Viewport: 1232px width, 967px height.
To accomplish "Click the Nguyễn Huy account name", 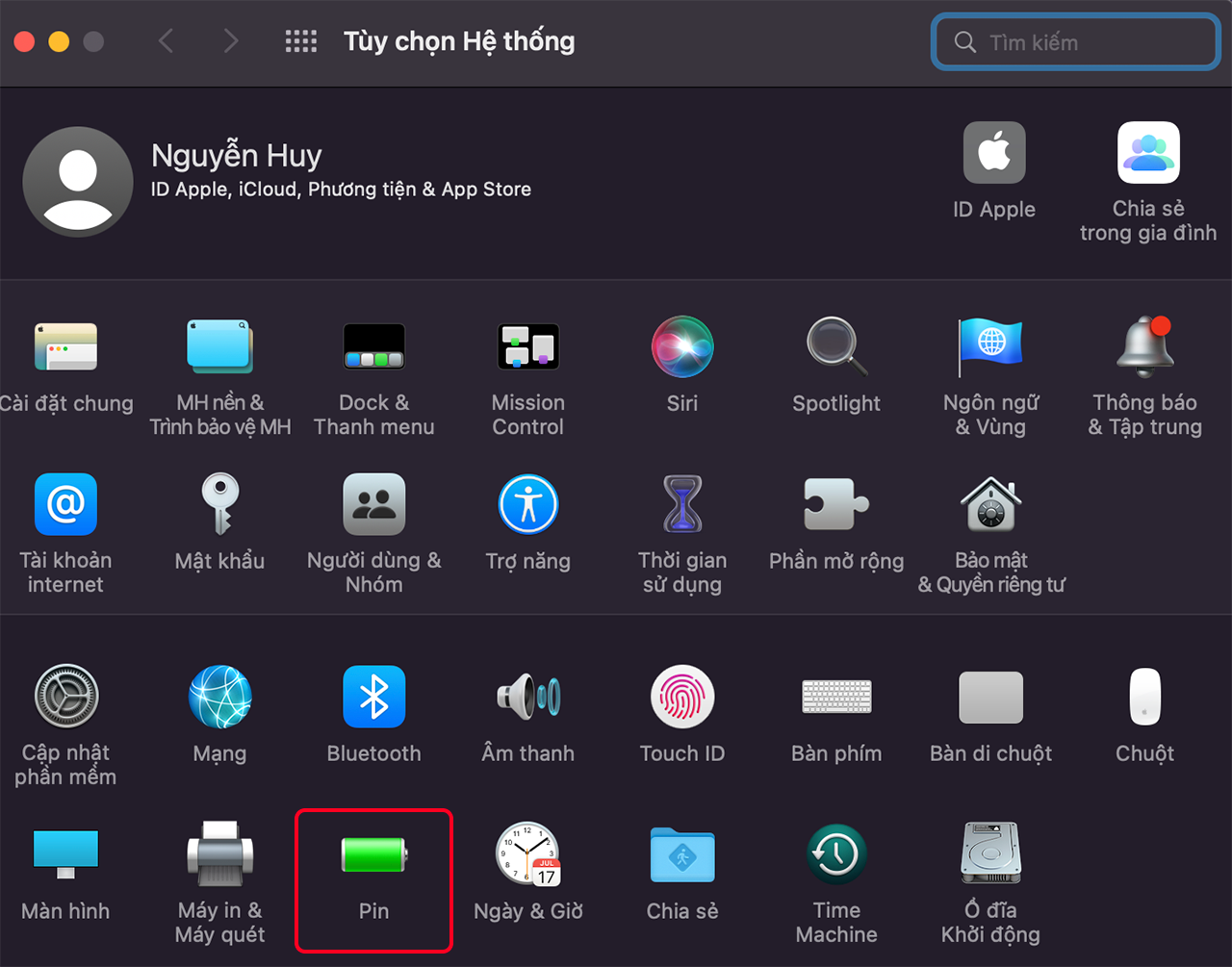I will (x=237, y=155).
